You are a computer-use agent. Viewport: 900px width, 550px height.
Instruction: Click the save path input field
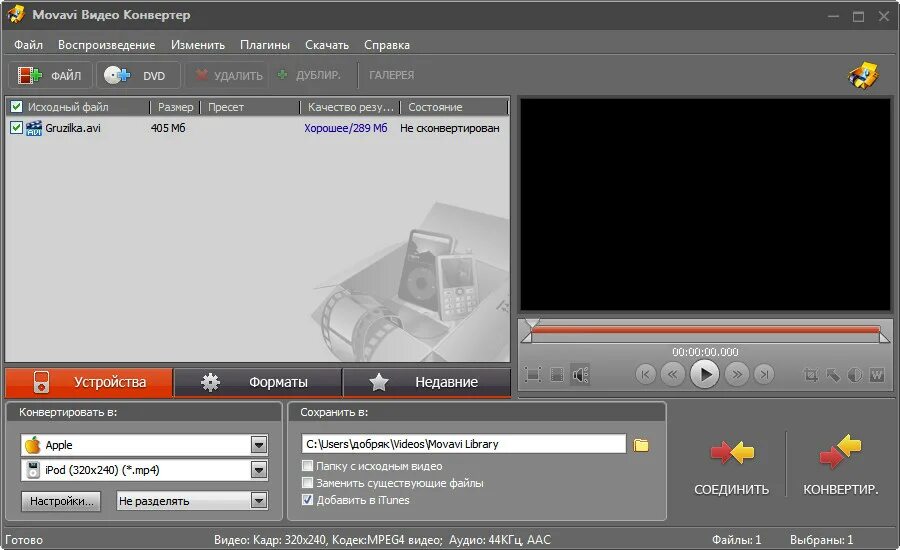pos(464,444)
